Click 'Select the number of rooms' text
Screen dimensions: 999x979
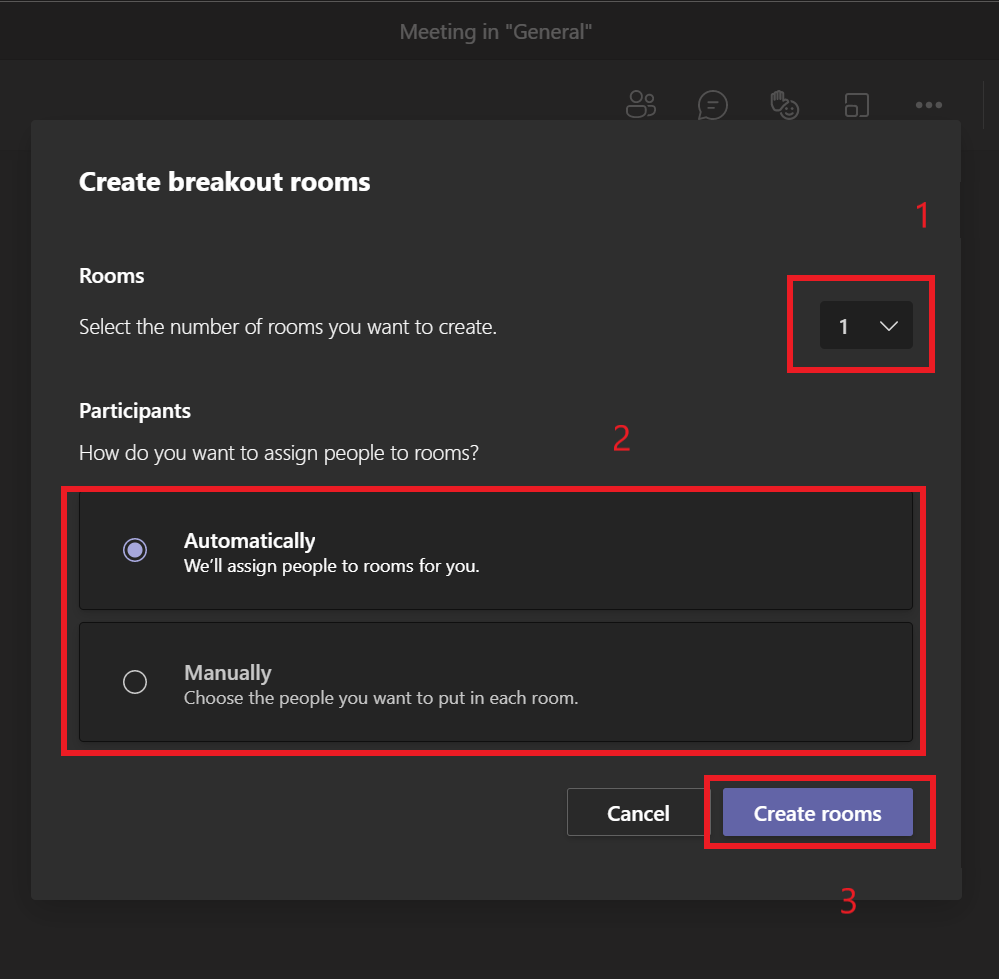click(x=288, y=327)
